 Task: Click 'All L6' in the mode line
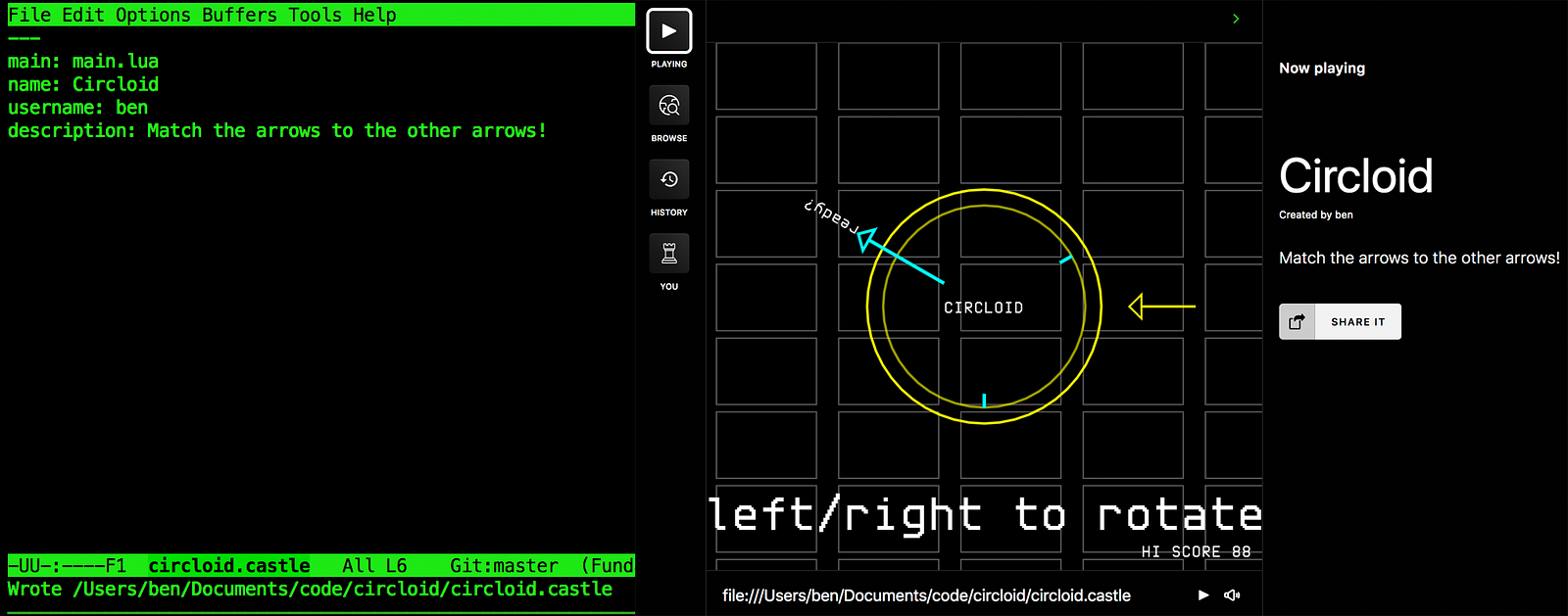pyautogui.click(x=374, y=565)
